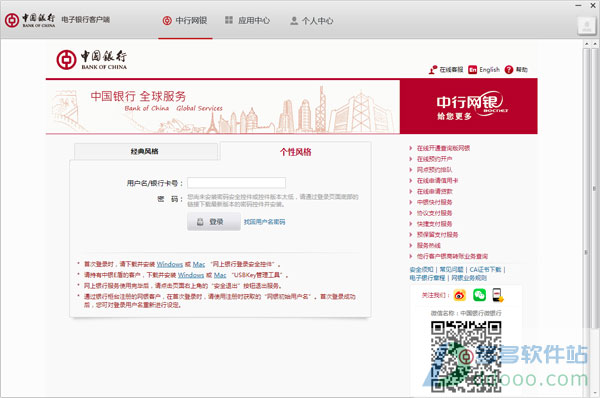Image resolution: width=600 pixels, height=398 pixels.
Task: Open the mobile phone banking icon
Action: [x=497, y=295]
